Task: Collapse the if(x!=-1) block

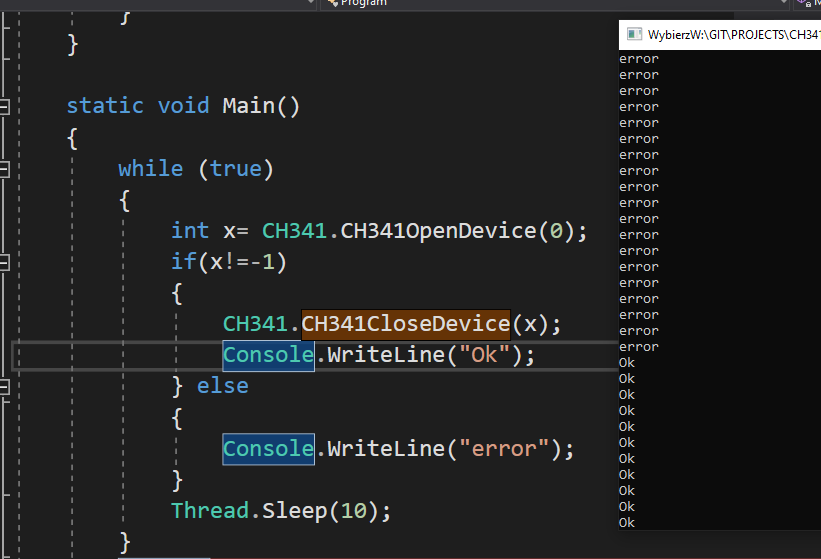Action: 4,262
